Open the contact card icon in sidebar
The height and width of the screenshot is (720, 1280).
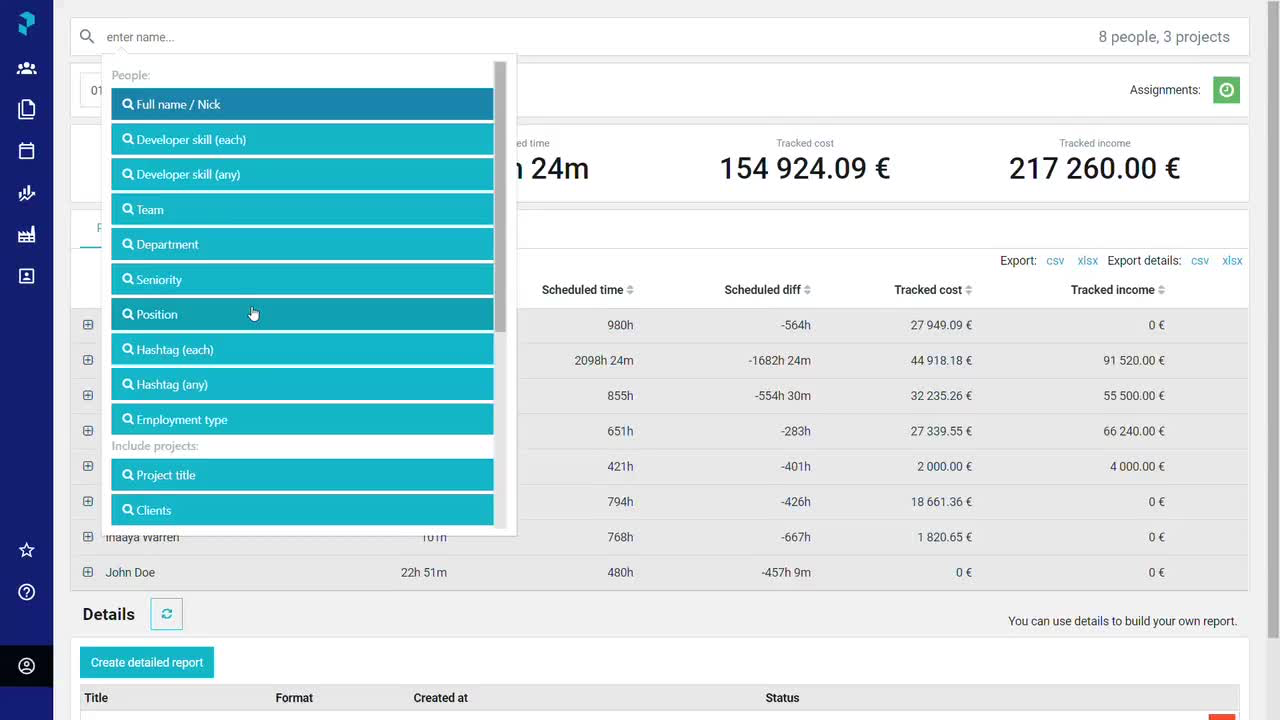click(27, 276)
